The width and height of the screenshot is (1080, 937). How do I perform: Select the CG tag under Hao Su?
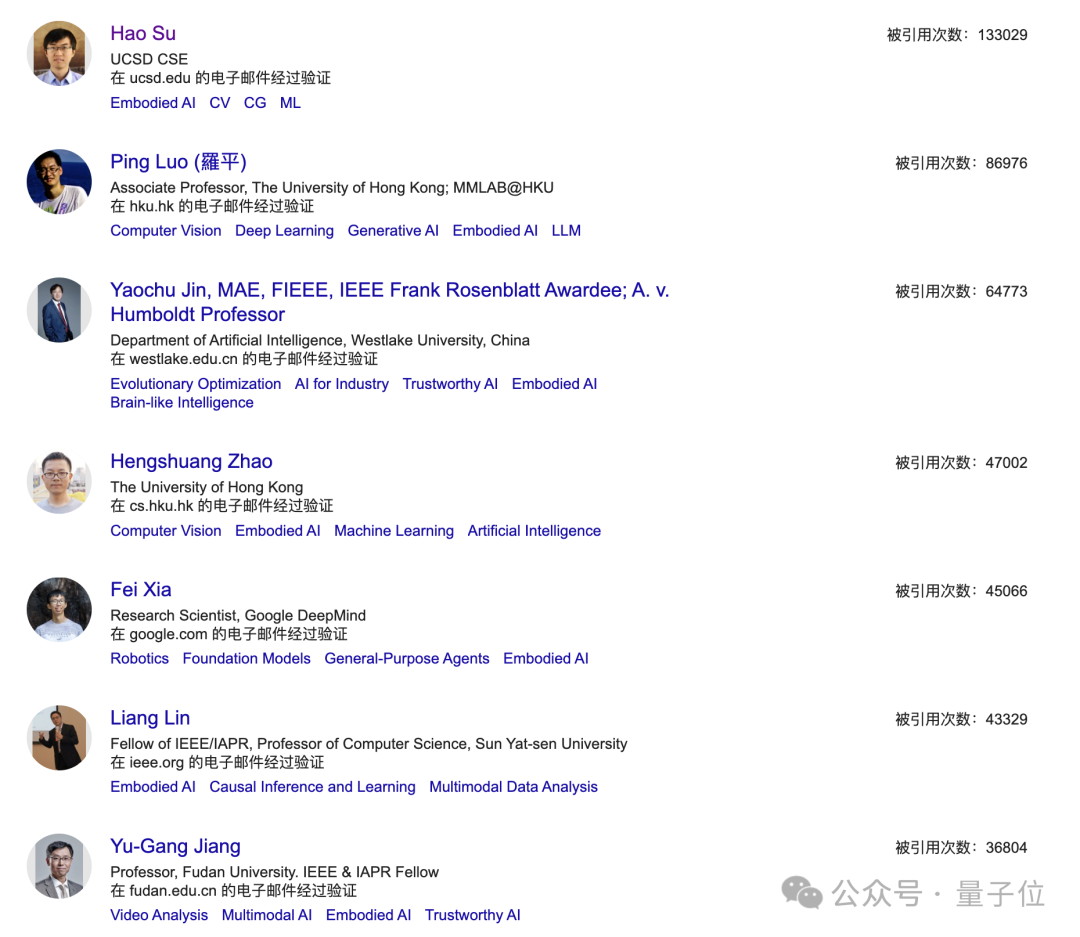255,103
